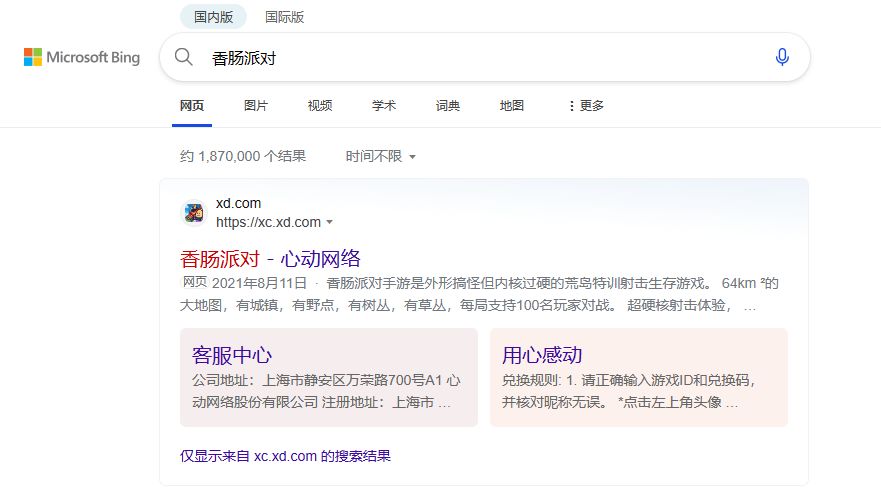
Task: Open the 香肠派对 - 心动网络 result link
Action: (270, 259)
